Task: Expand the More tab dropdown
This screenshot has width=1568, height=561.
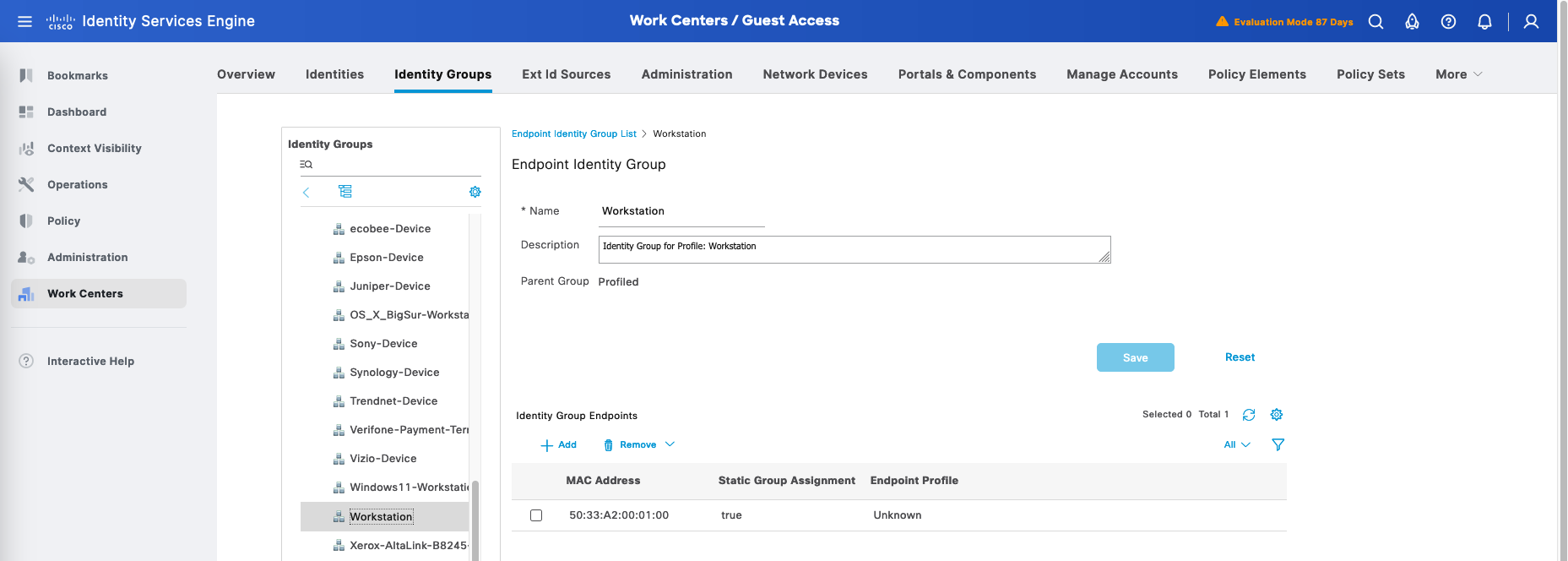Action: click(x=1458, y=74)
